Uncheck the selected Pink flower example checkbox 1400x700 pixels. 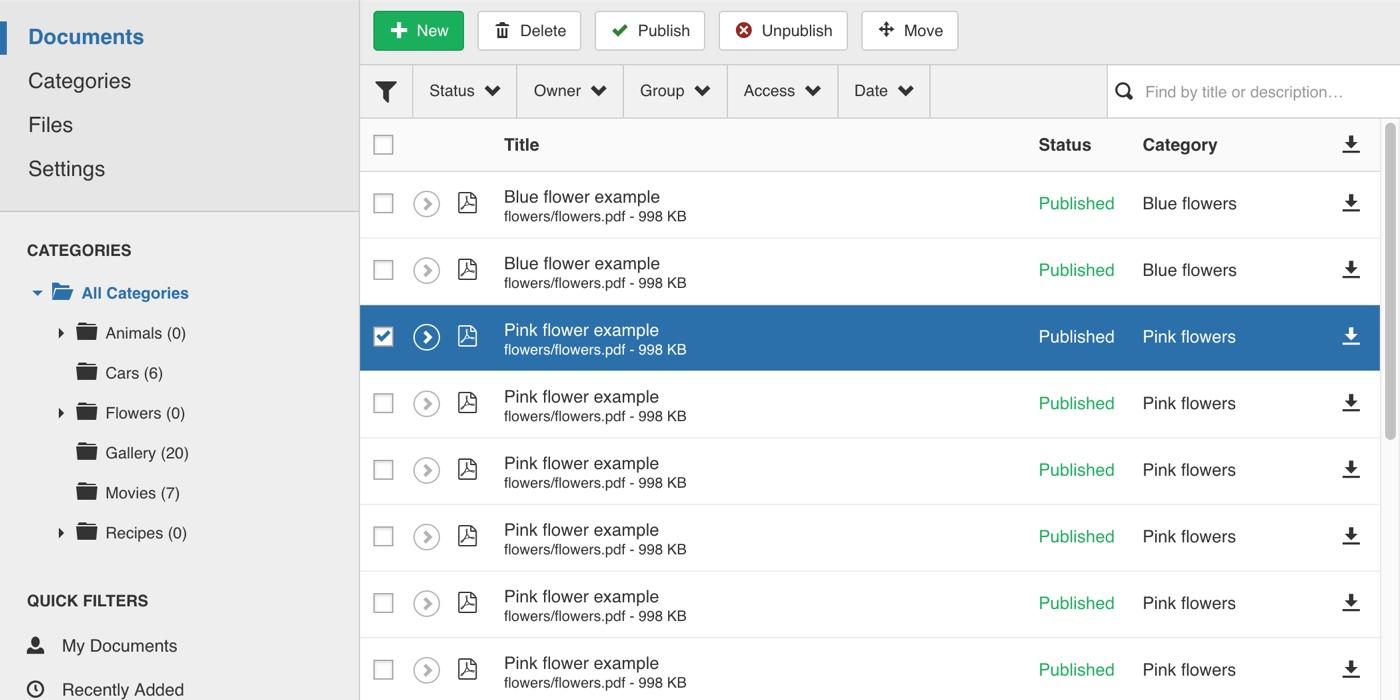coord(383,337)
